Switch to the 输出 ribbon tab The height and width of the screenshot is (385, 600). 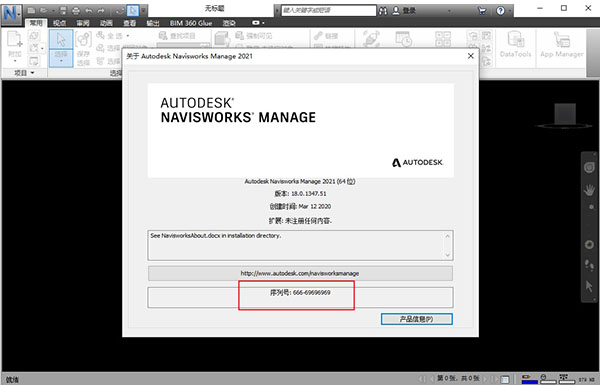tap(153, 23)
